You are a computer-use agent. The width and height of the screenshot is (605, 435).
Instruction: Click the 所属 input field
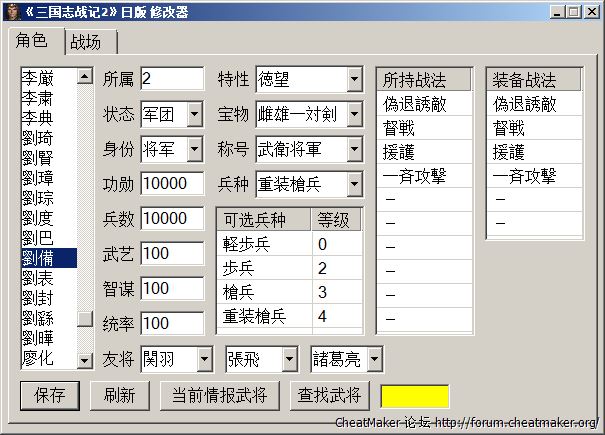[x=172, y=79]
